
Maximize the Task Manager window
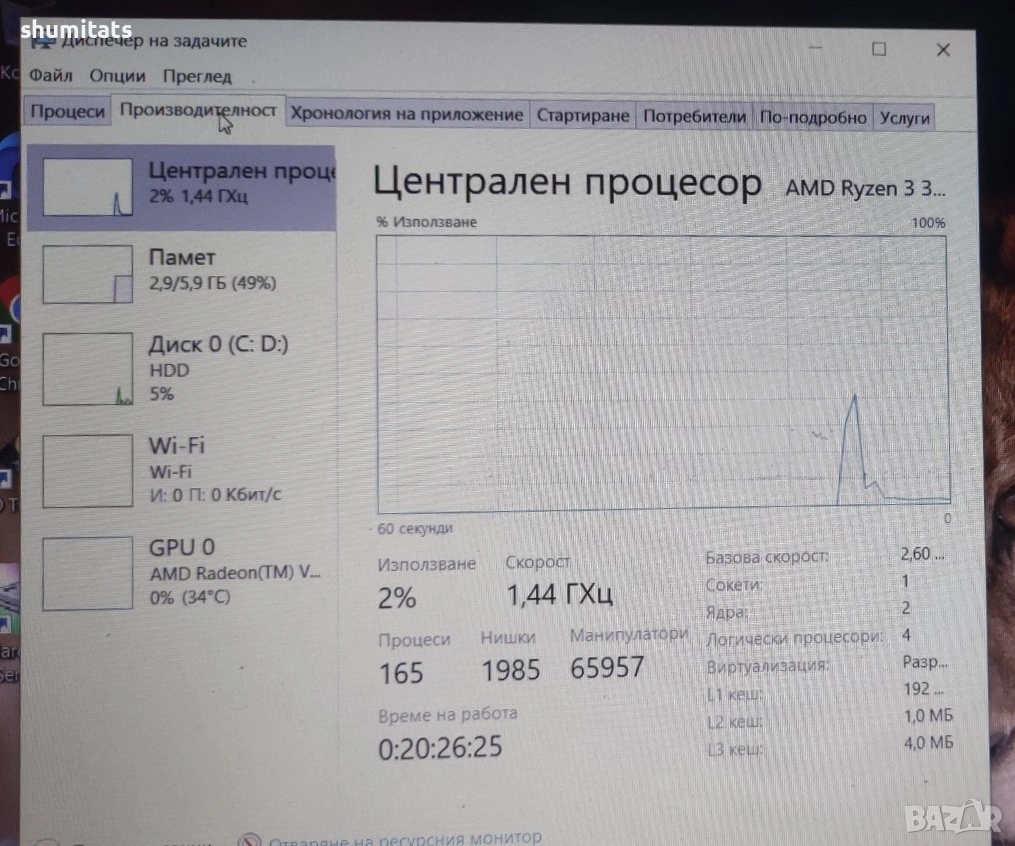878,49
